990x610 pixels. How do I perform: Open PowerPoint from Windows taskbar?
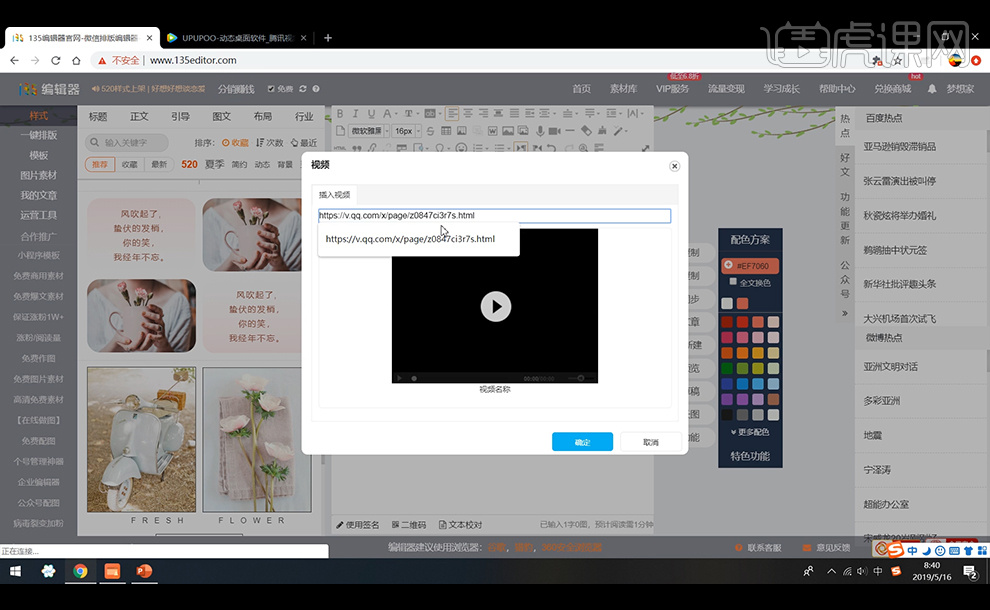pyautogui.click(x=144, y=571)
